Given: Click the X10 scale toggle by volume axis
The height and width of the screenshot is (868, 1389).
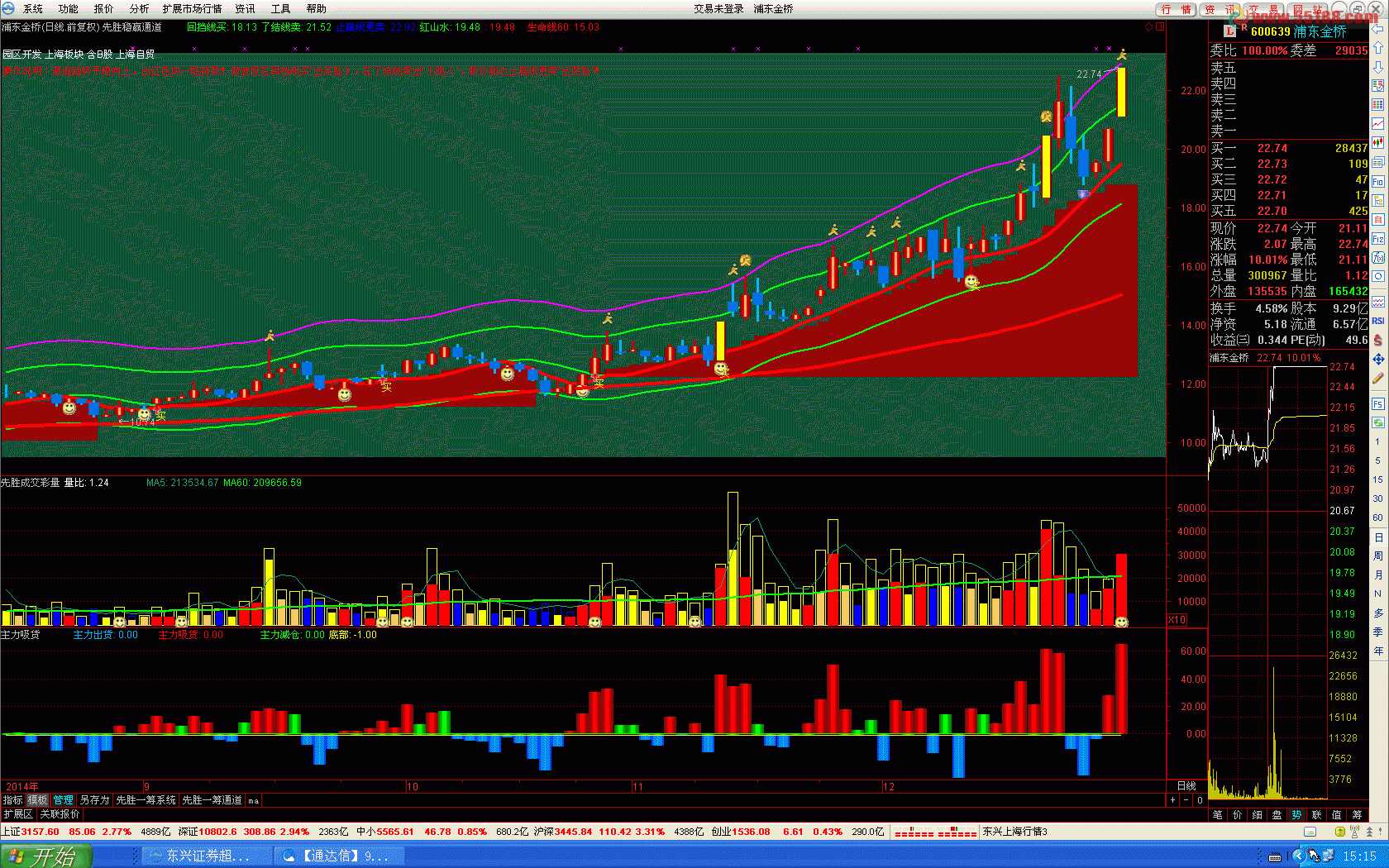Looking at the screenshot, I should [1177, 620].
